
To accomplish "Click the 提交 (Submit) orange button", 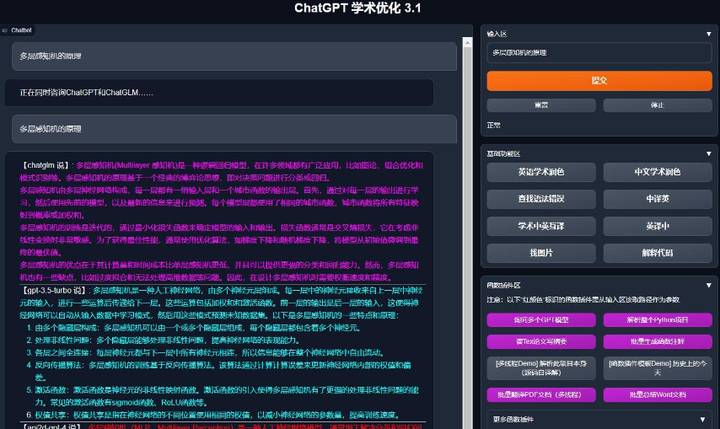I will (599, 81).
